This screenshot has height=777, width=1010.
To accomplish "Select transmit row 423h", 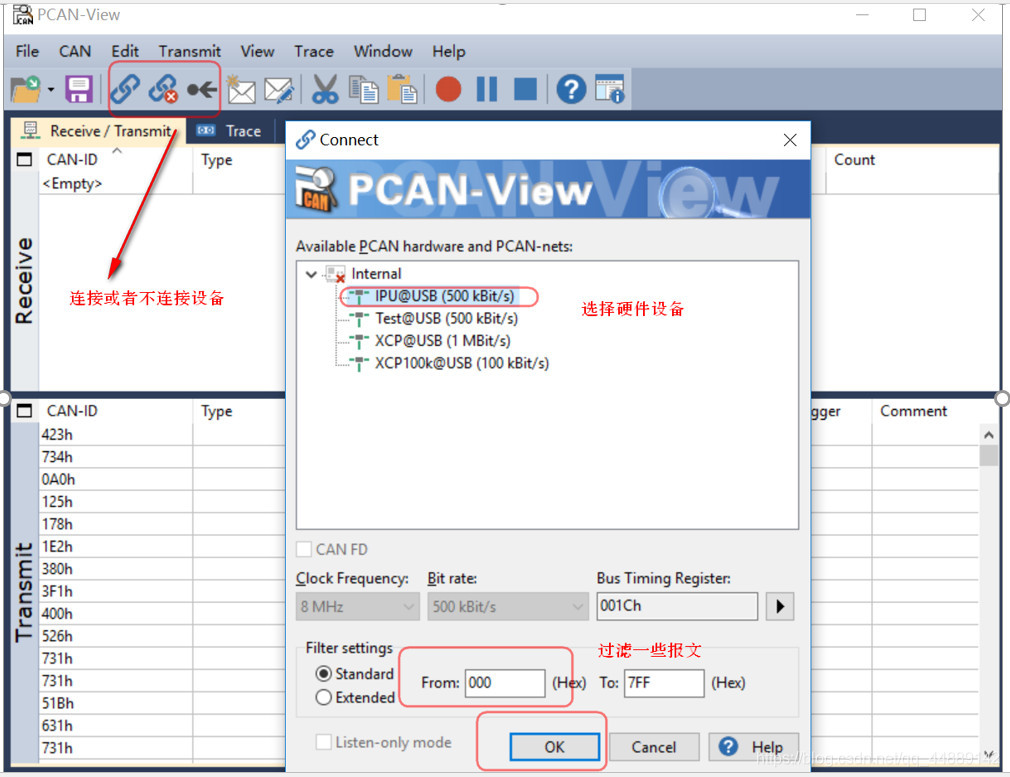I will tap(57, 435).
